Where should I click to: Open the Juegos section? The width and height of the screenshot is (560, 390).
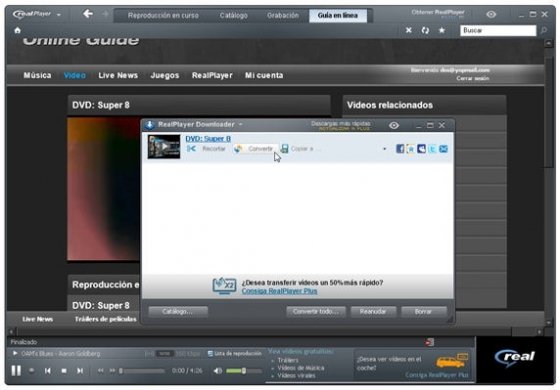coord(165,75)
